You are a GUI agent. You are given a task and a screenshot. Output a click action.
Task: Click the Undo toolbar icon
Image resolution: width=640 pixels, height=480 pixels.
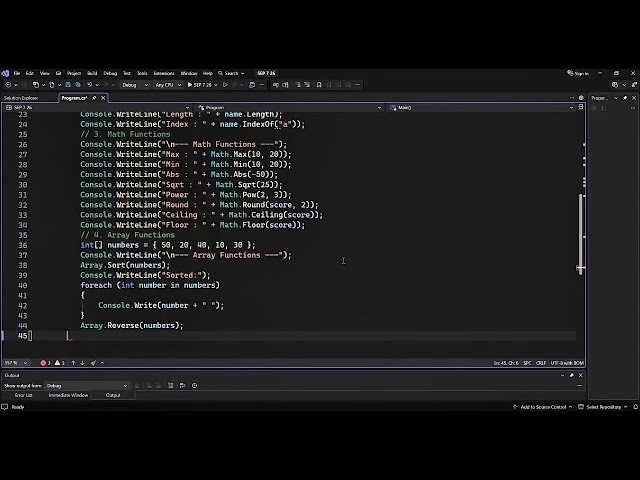tap(89, 85)
